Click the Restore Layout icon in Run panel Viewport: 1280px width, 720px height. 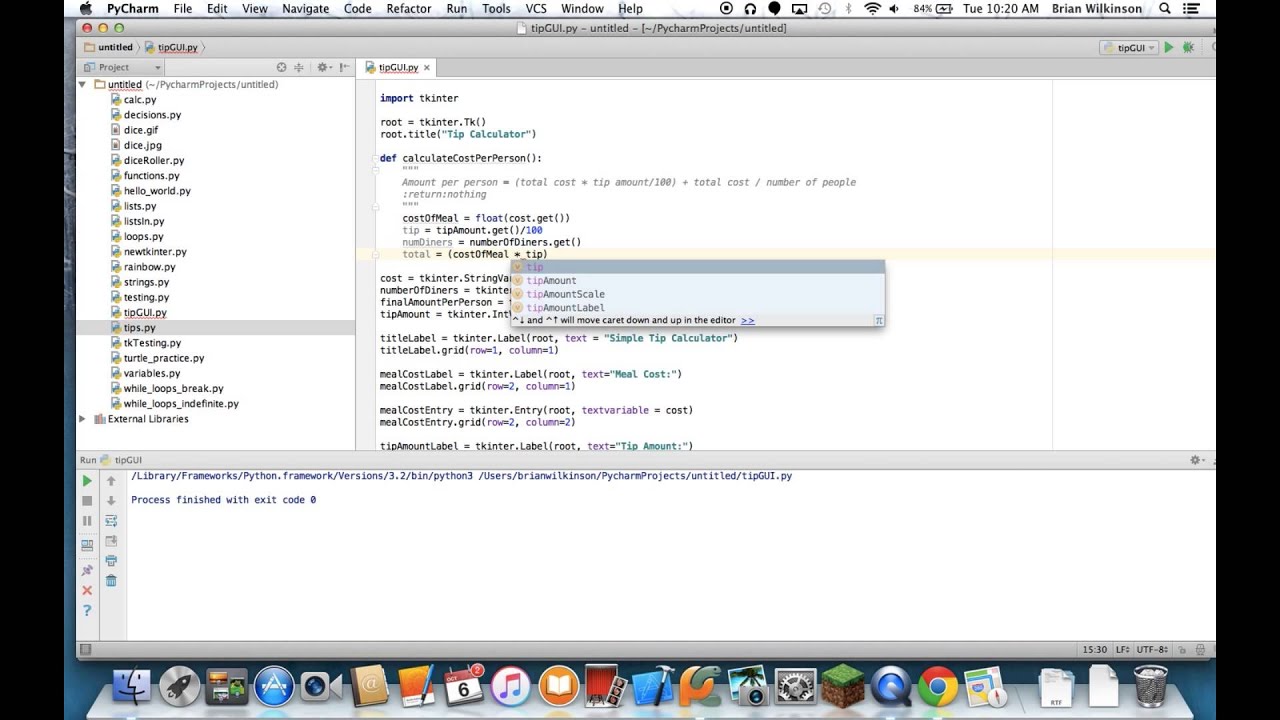[x=87, y=545]
